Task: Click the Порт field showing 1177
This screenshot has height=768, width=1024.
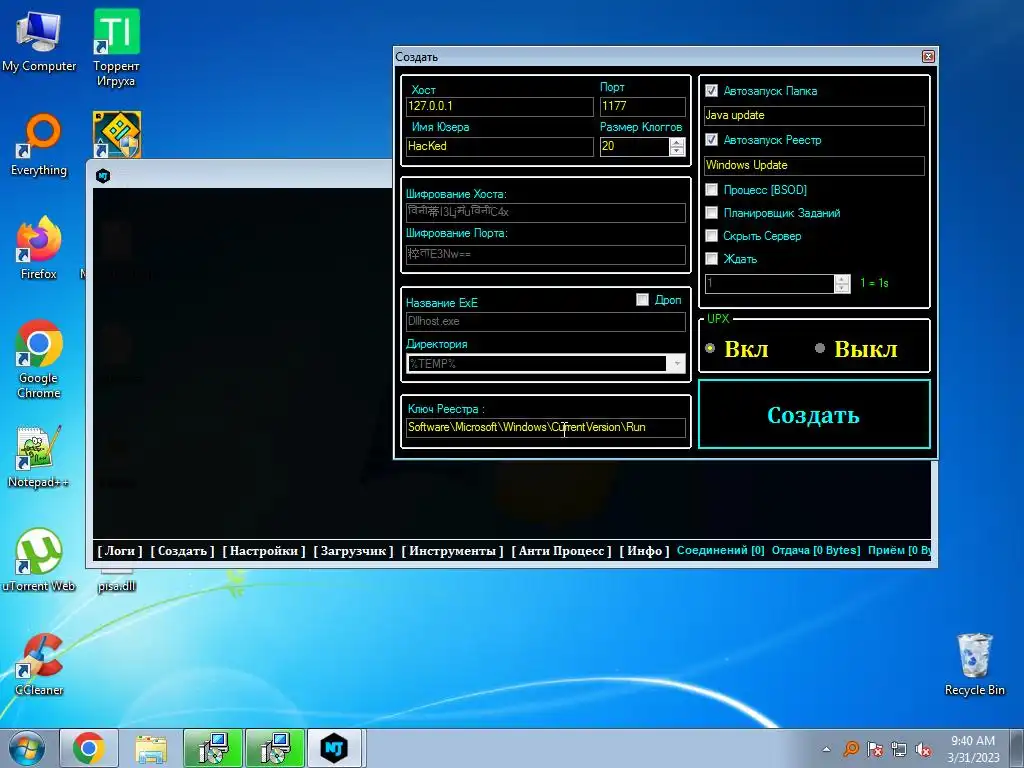Action: point(643,106)
